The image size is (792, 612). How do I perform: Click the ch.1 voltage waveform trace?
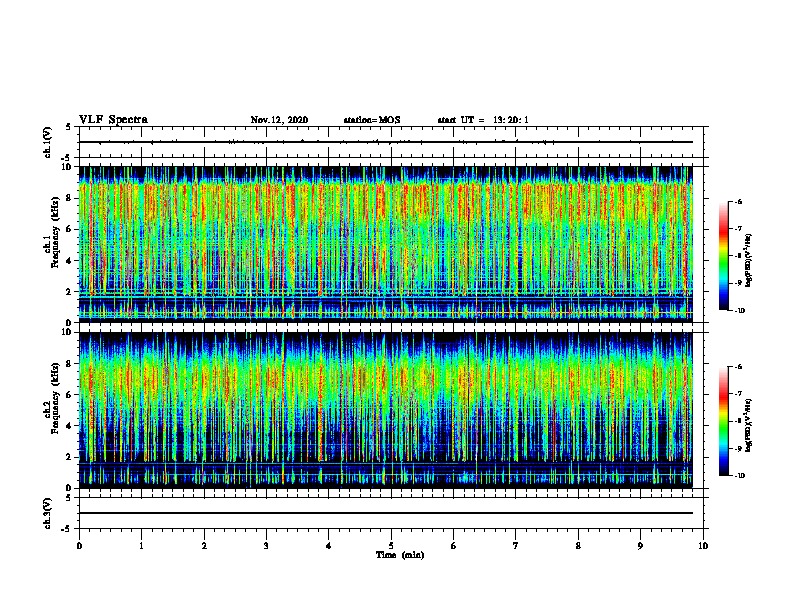click(x=386, y=142)
